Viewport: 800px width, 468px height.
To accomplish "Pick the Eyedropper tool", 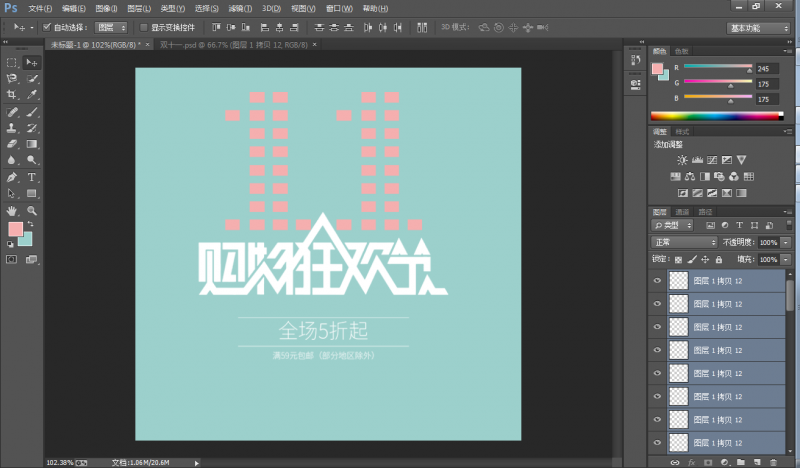I will click(32, 94).
